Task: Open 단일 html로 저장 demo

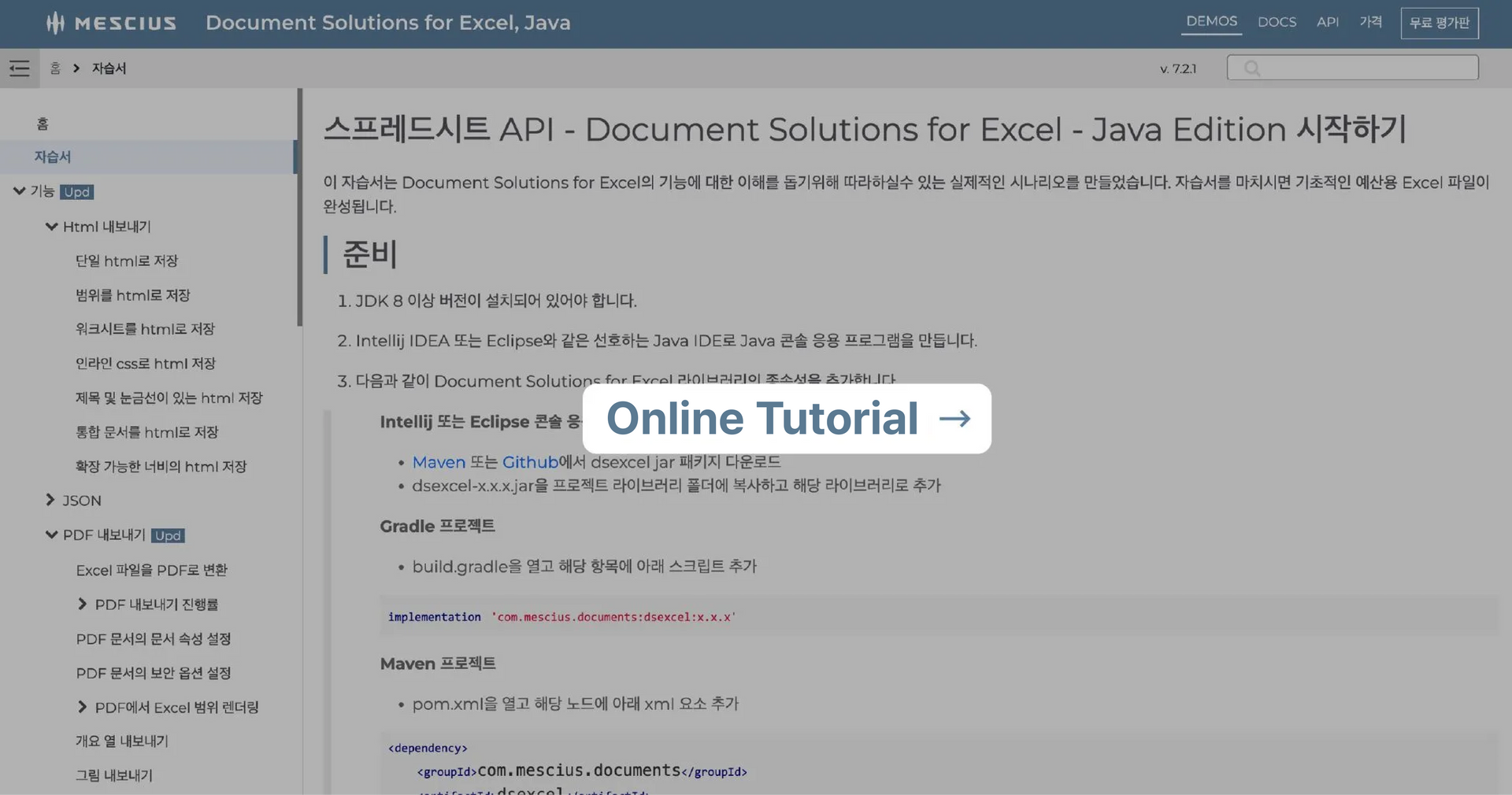Action: (127, 261)
